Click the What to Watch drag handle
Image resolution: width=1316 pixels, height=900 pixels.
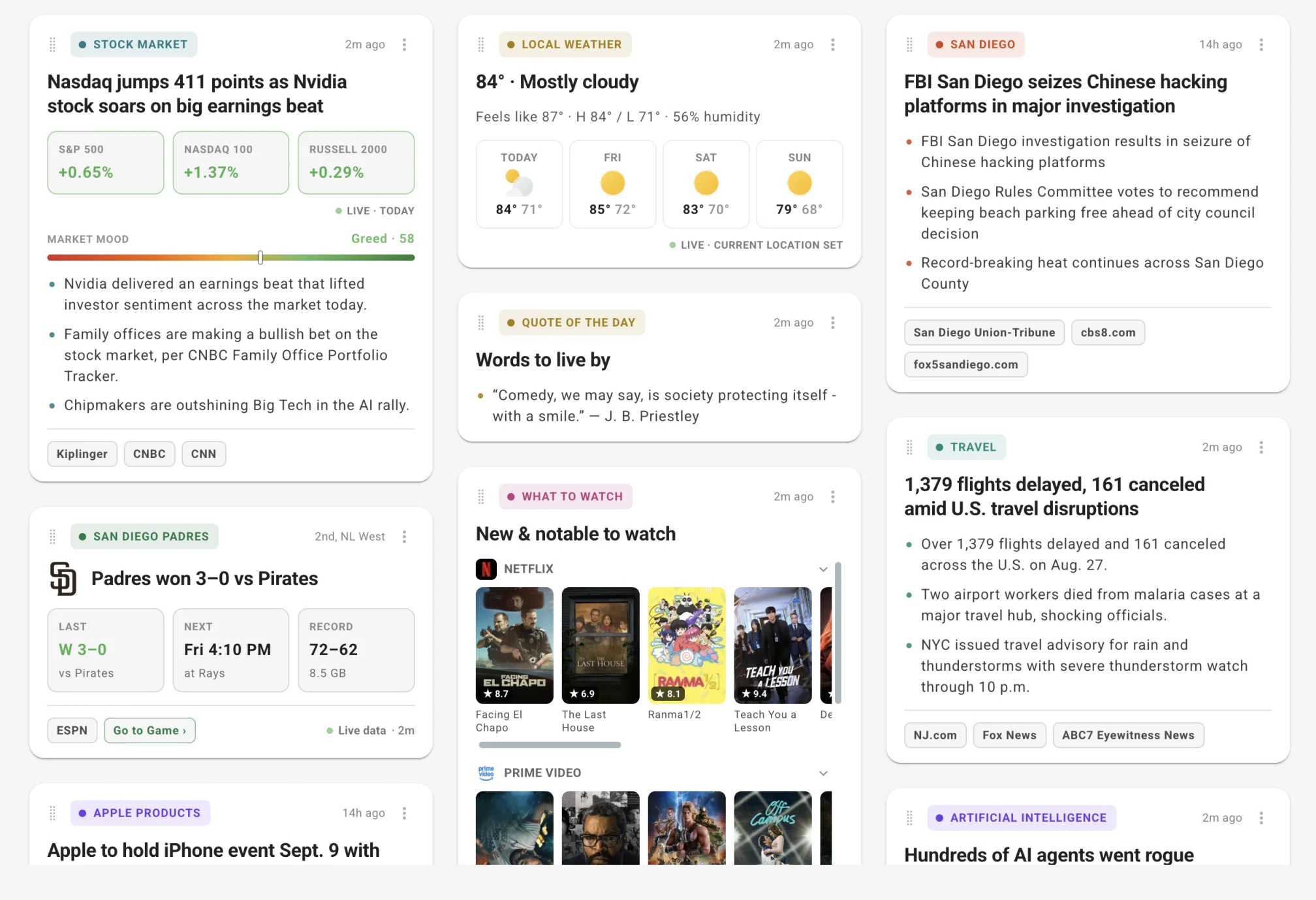(481, 496)
